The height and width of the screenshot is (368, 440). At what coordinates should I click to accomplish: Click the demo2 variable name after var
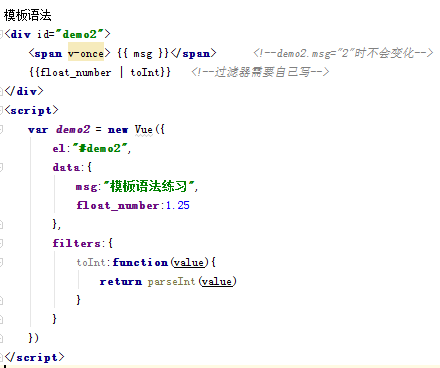pos(73,129)
